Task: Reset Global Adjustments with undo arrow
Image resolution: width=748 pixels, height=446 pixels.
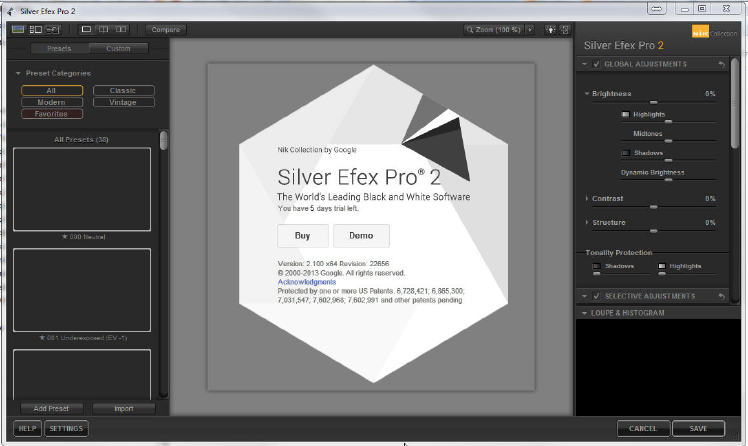Action: point(721,64)
